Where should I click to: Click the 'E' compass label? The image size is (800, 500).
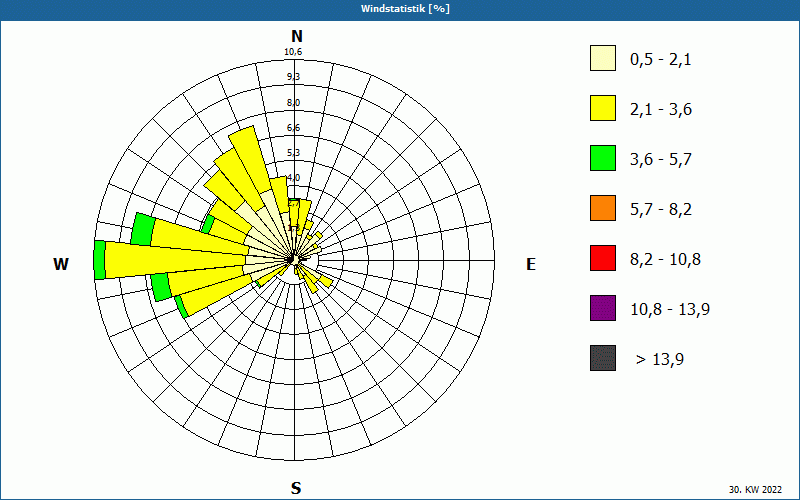coord(531,264)
